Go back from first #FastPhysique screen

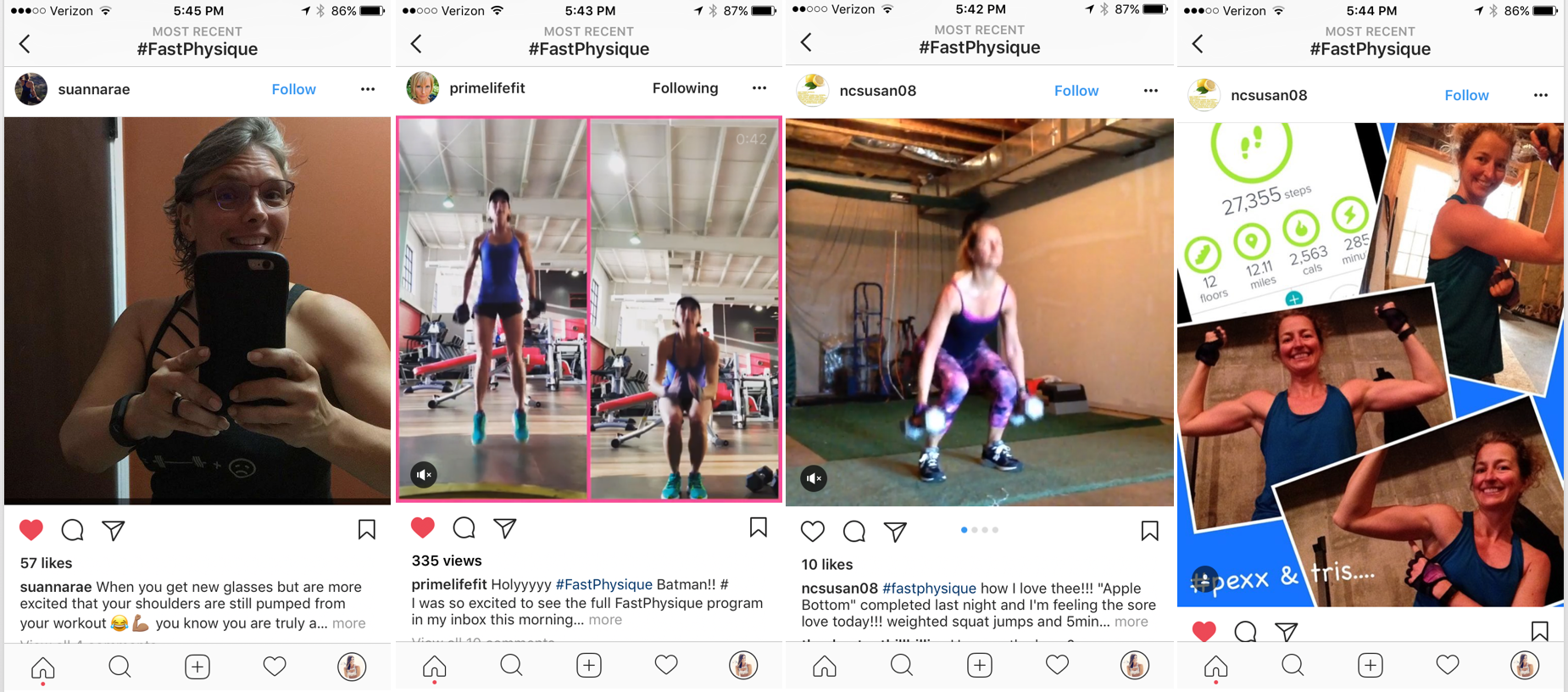tap(25, 43)
